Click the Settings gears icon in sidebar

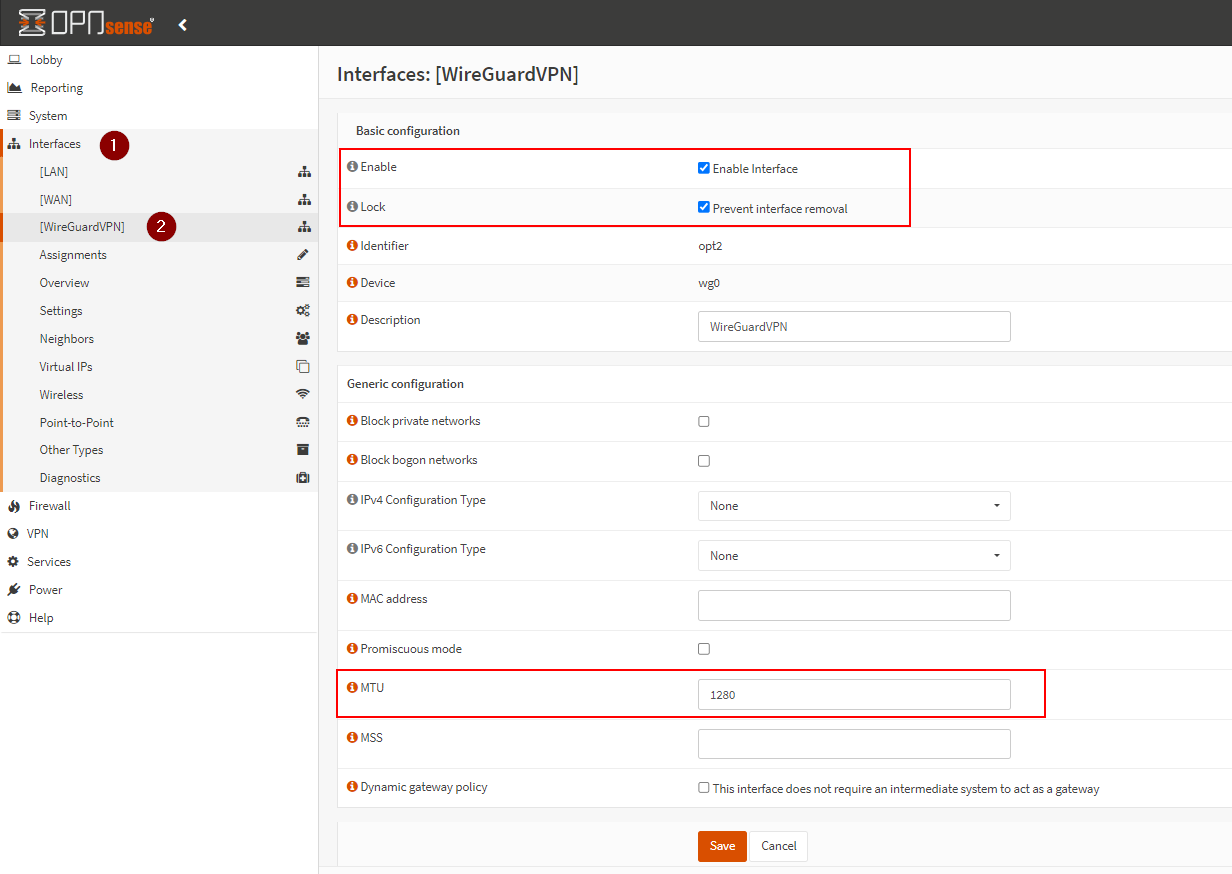pos(303,311)
